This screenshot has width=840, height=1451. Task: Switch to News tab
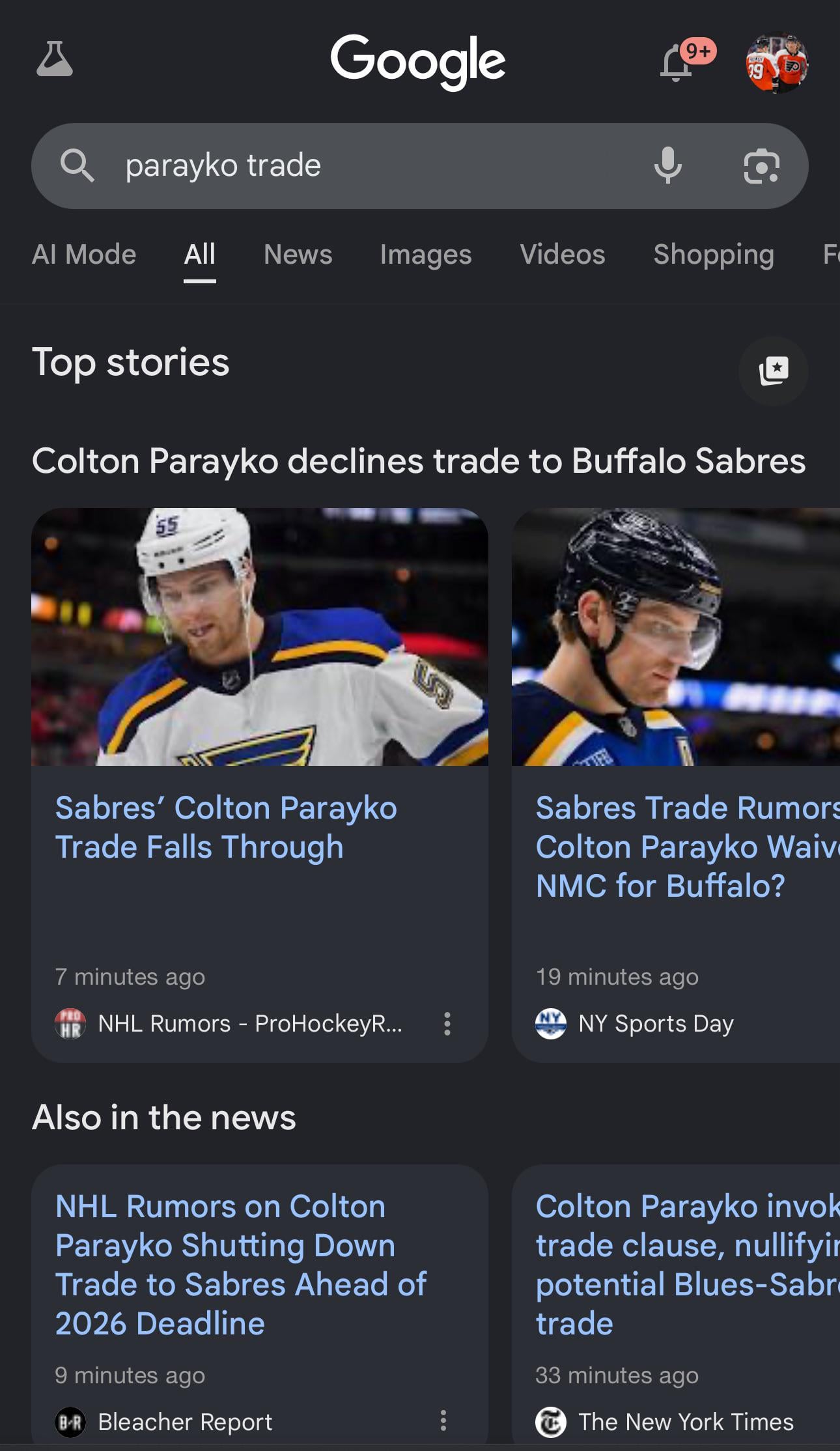tap(298, 255)
